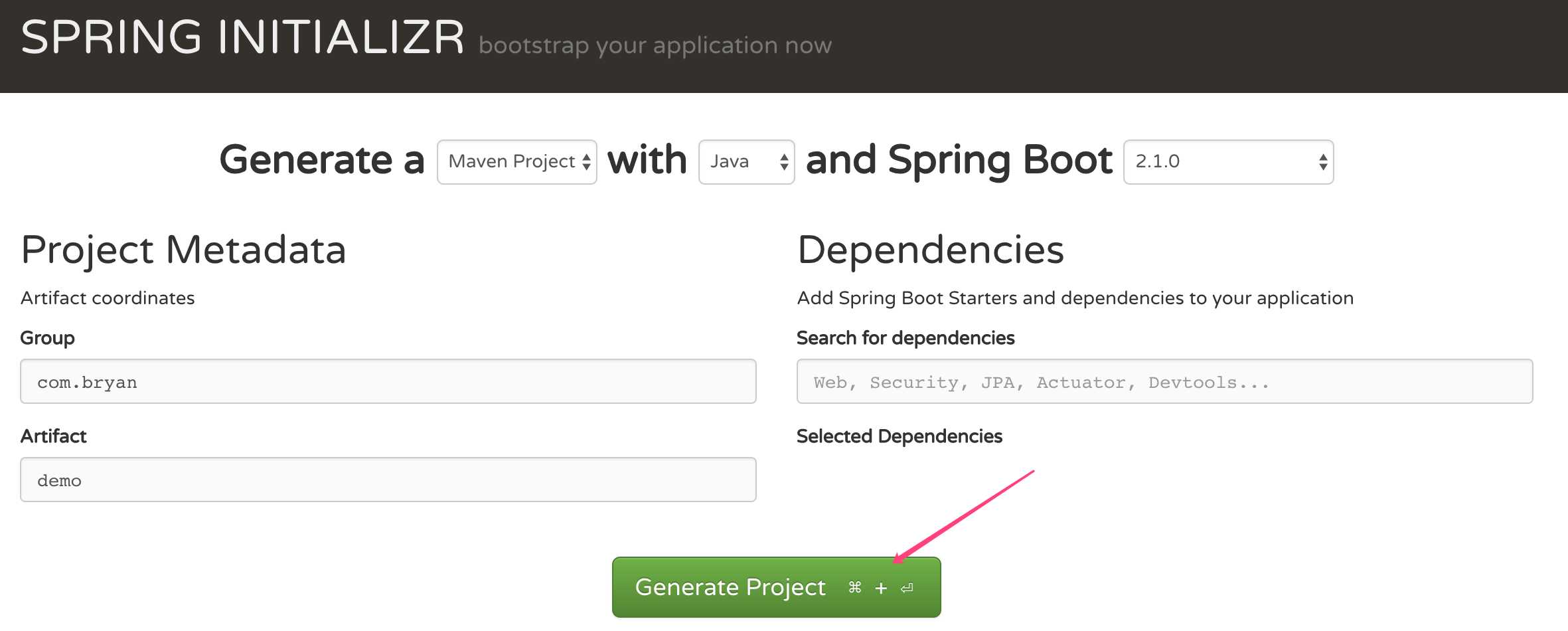Screen dimensions: 1568x631
Task: Click the SPRING INITIALIZR title
Action: point(243,37)
